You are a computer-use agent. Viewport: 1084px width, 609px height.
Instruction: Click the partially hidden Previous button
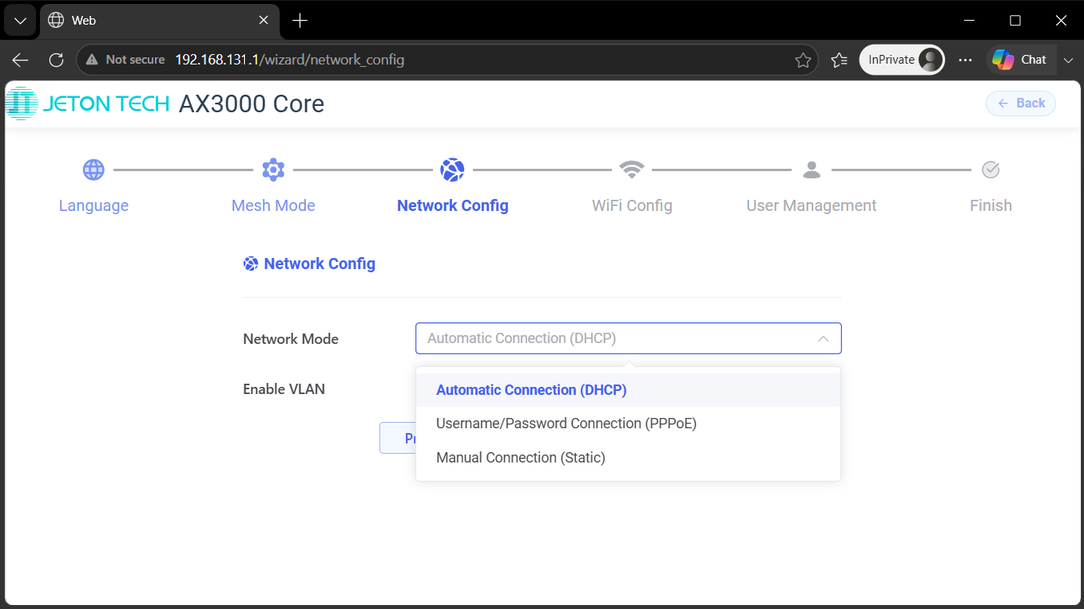pos(398,438)
